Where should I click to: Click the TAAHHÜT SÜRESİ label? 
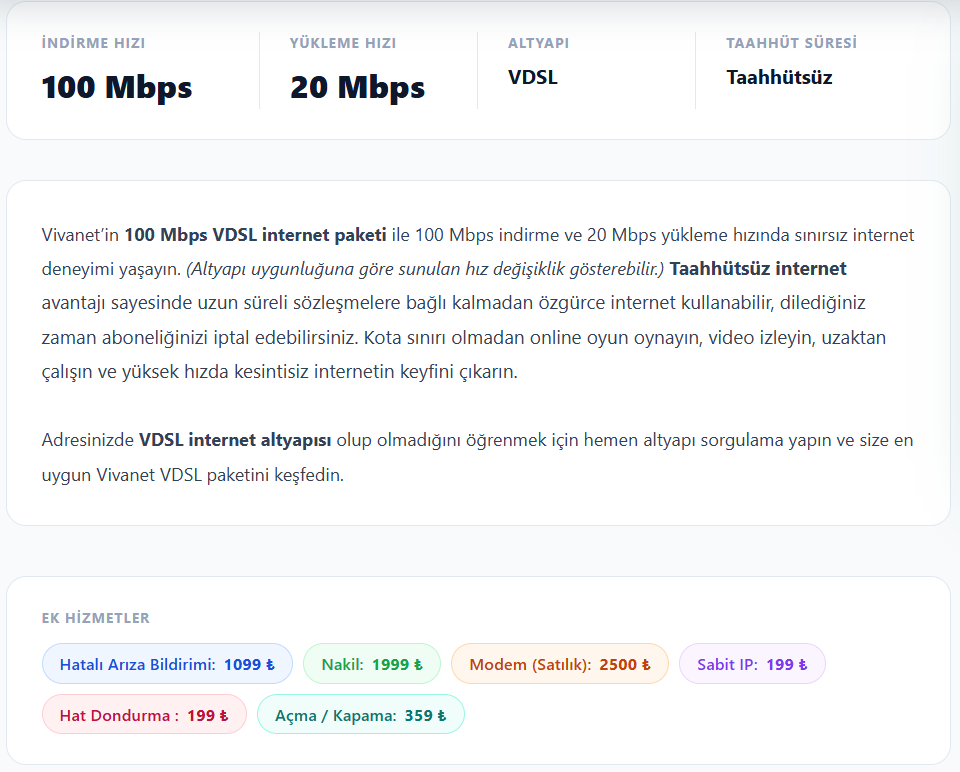tap(792, 43)
